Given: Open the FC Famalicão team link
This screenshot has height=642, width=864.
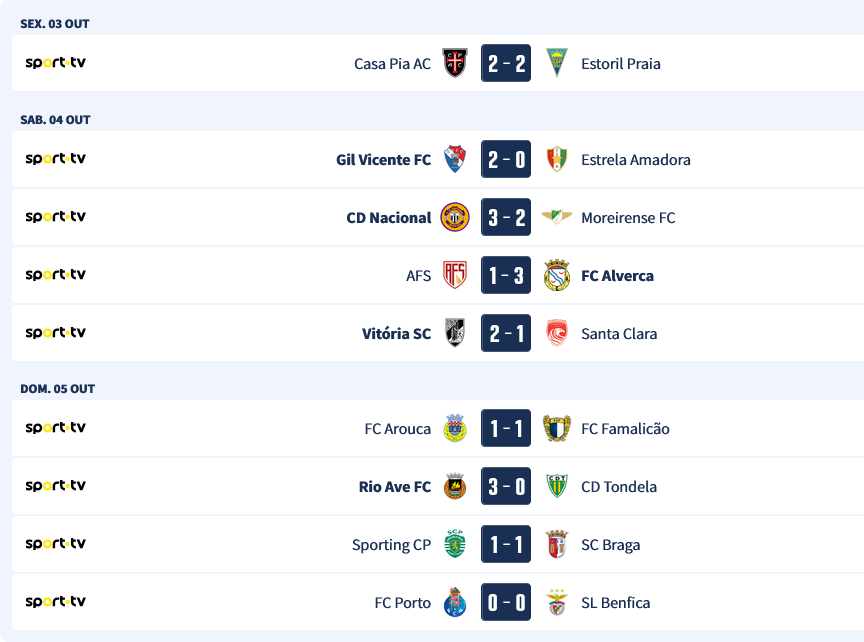Looking at the screenshot, I should [625, 429].
